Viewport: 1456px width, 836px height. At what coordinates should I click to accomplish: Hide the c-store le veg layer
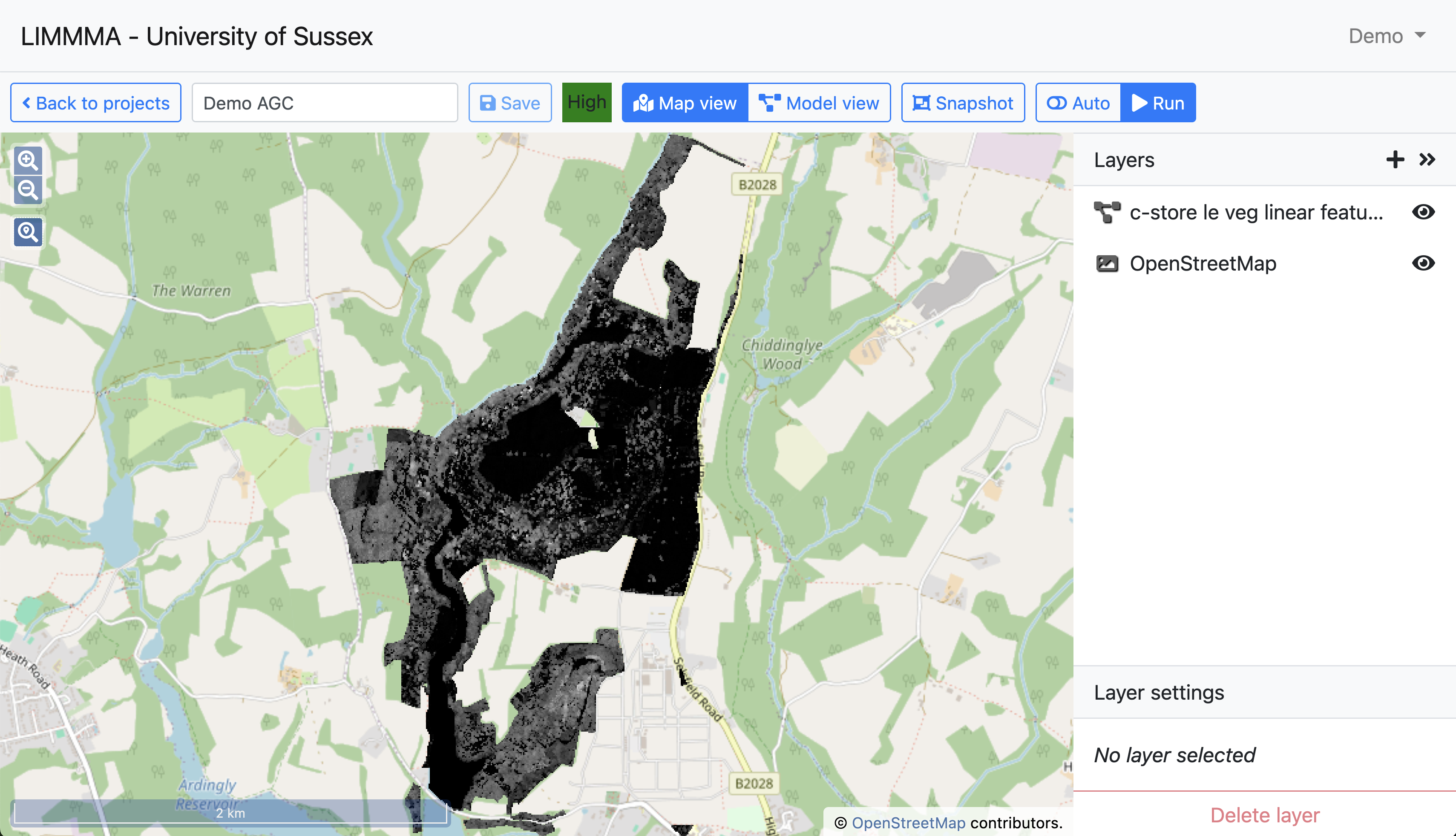click(1423, 212)
